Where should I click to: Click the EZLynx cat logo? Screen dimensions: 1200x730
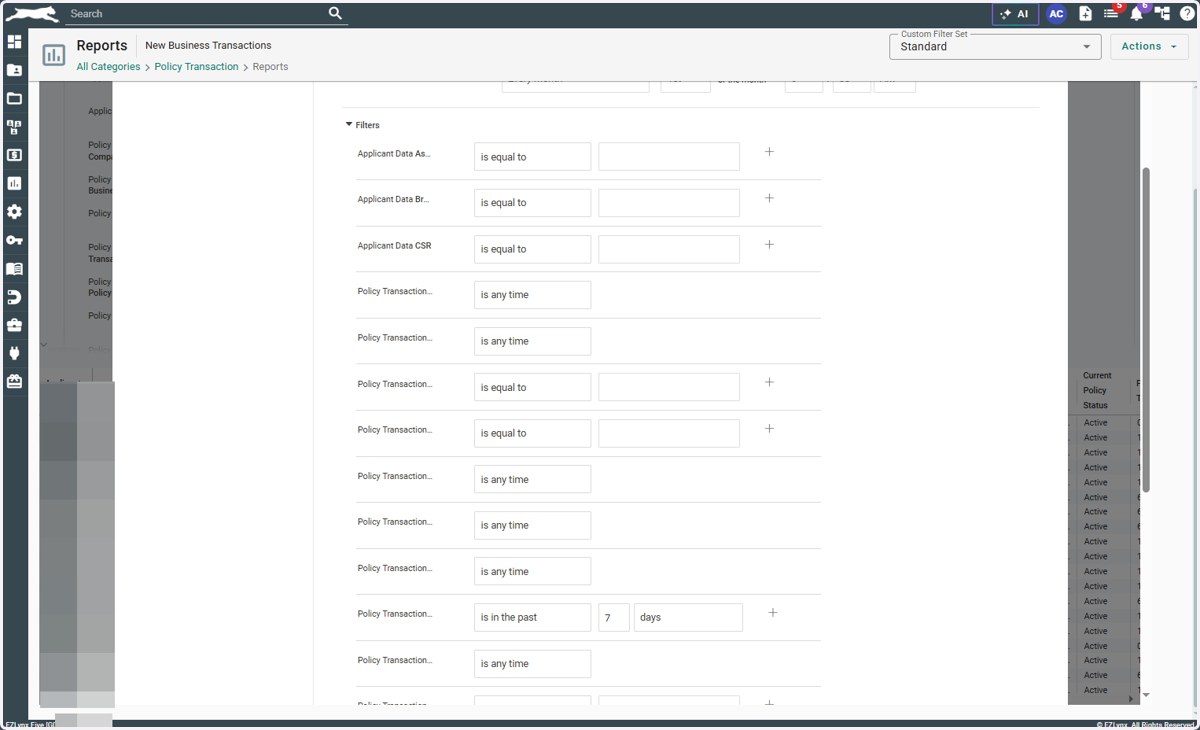[33, 13]
